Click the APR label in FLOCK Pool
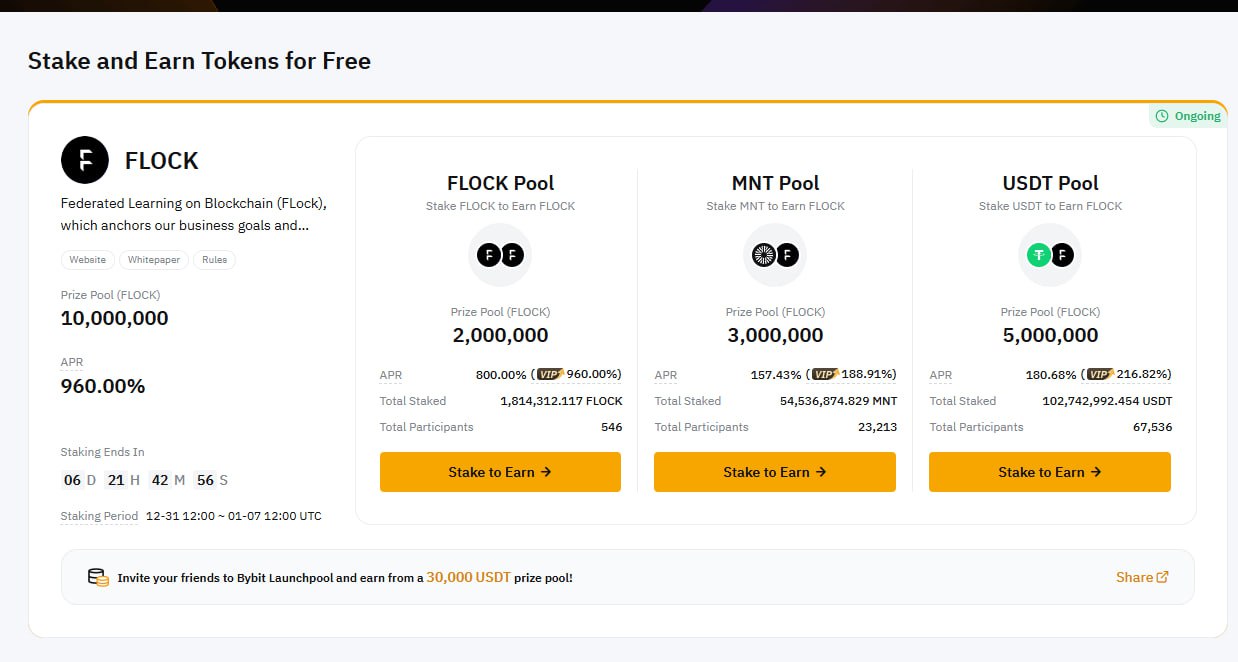Viewport: 1238px width, 662px height. point(391,375)
